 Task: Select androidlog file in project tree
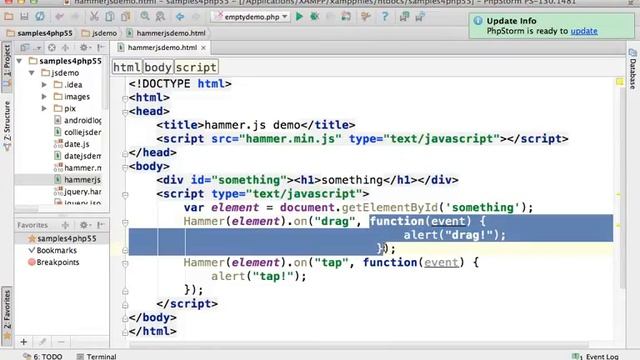78,120
